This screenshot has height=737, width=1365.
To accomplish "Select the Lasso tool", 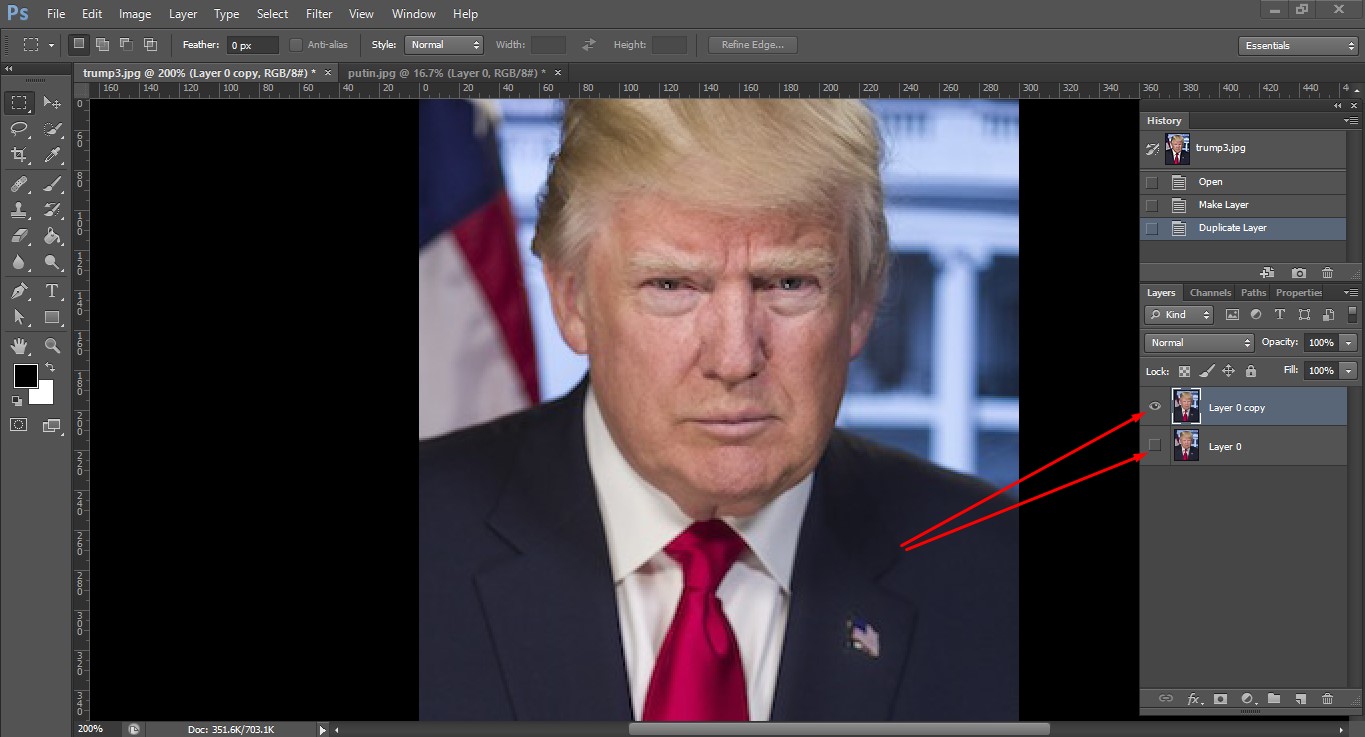I will click(x=19, y=129).
